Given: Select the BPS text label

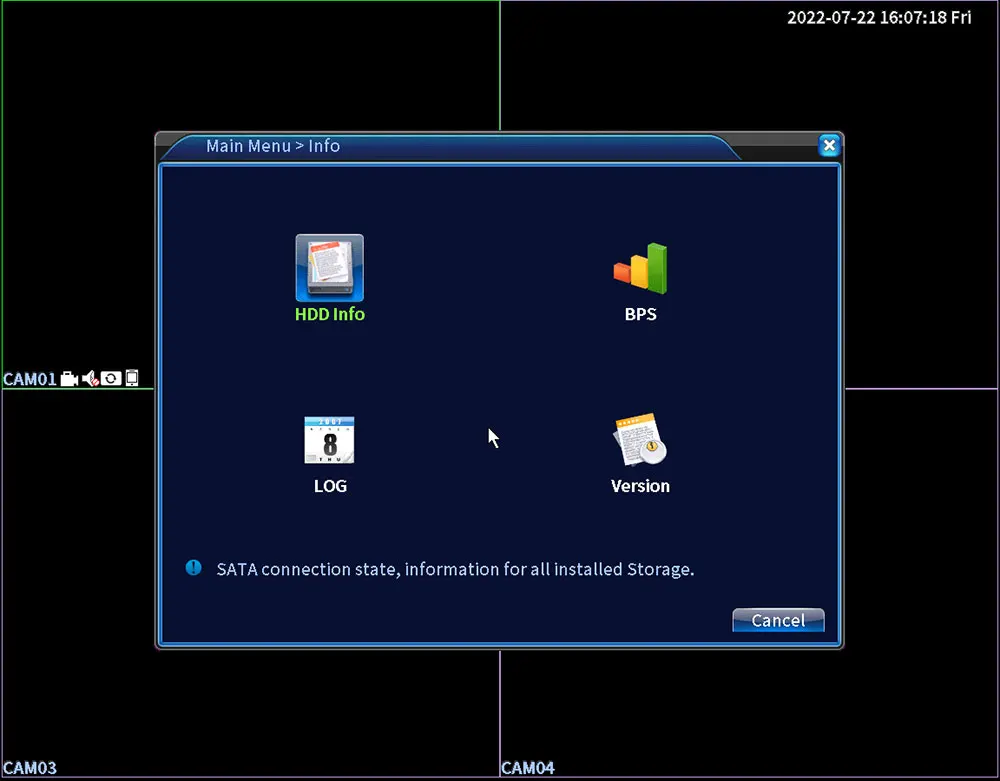Looking at the screenshot, I should 640,314.
